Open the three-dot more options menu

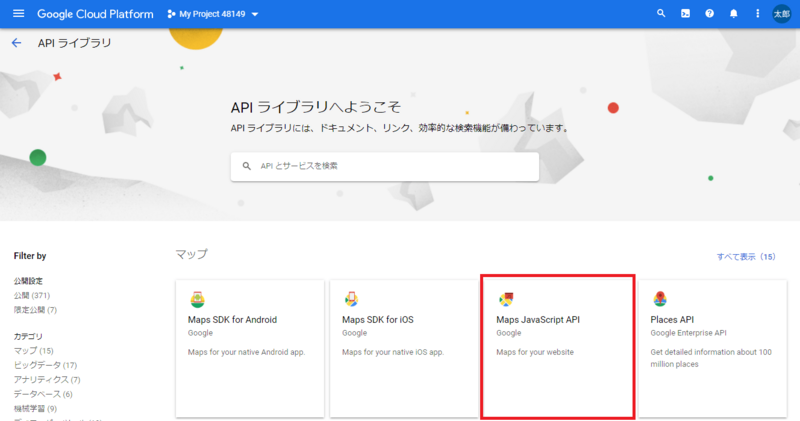point(758,14)
